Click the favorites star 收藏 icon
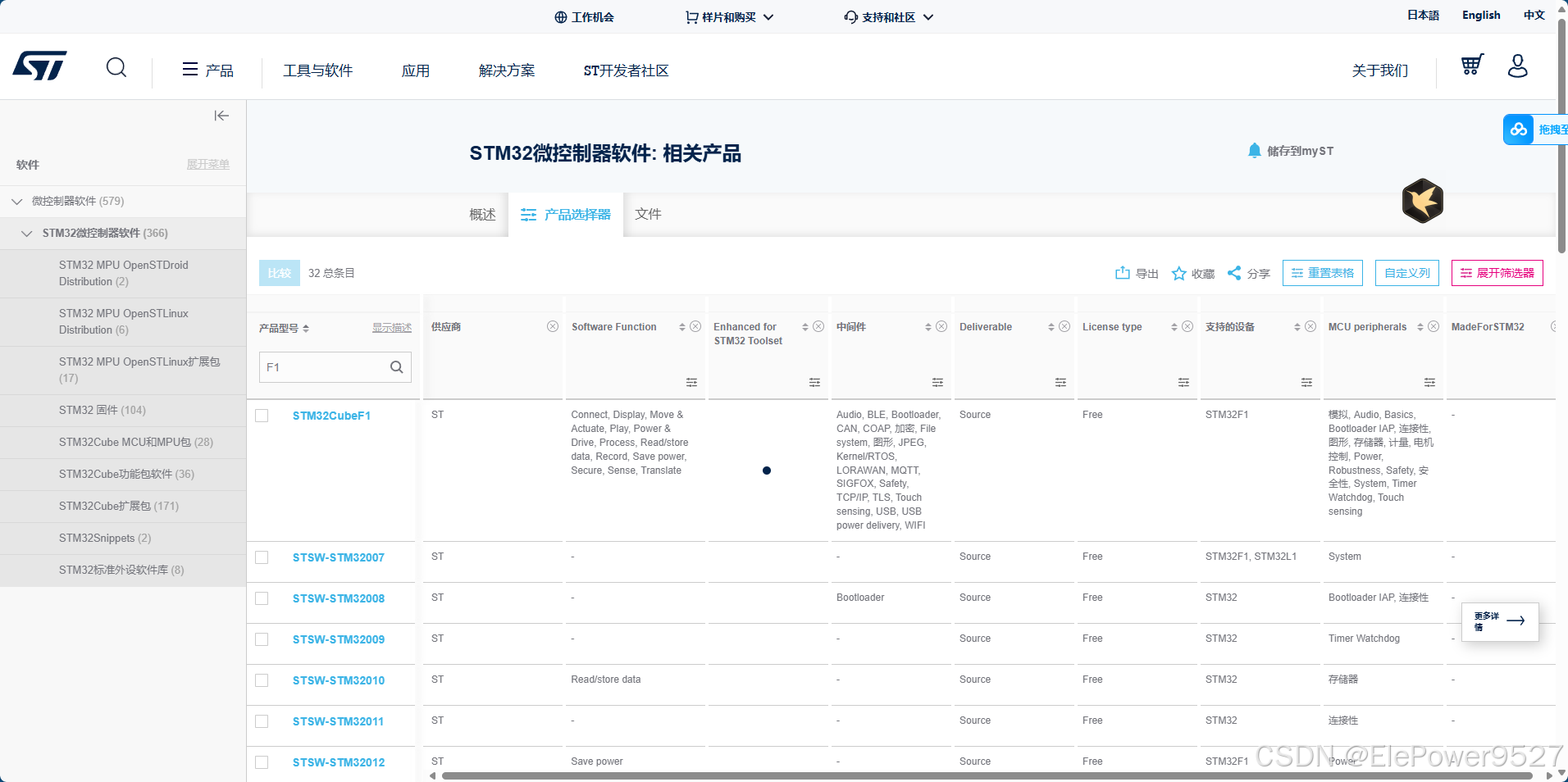This screenshot has height=782, width=1568. [1178, 273]
